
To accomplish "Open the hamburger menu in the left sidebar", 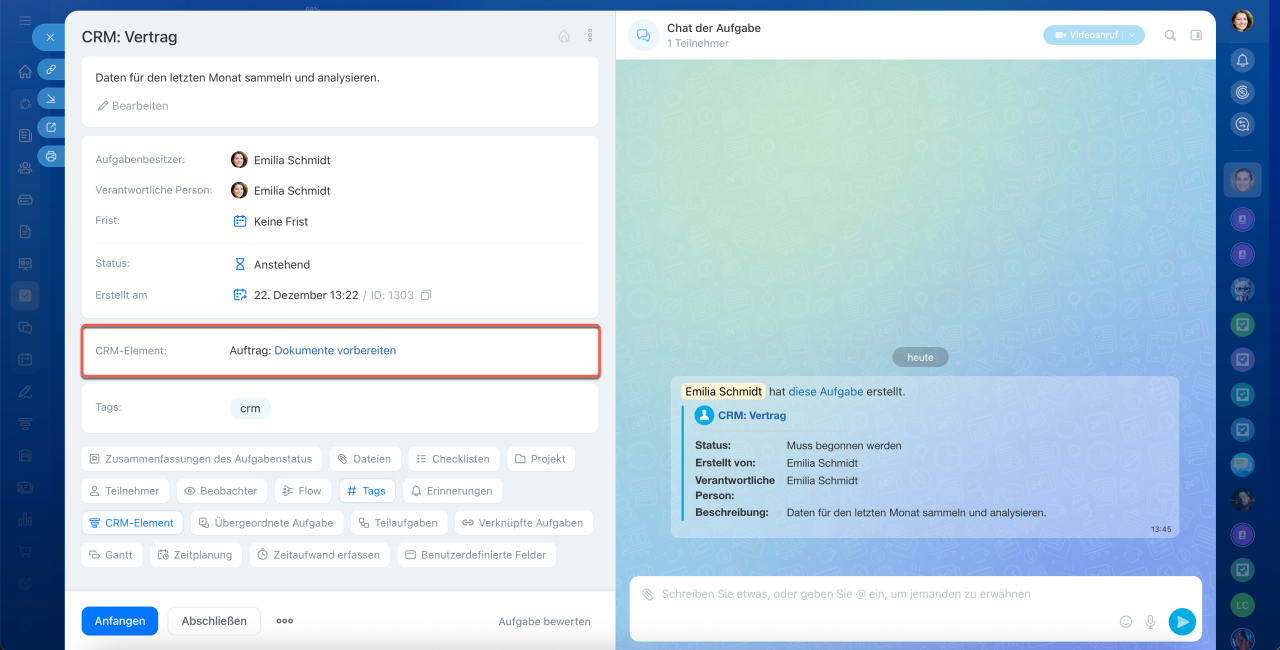I will point(25,21).
